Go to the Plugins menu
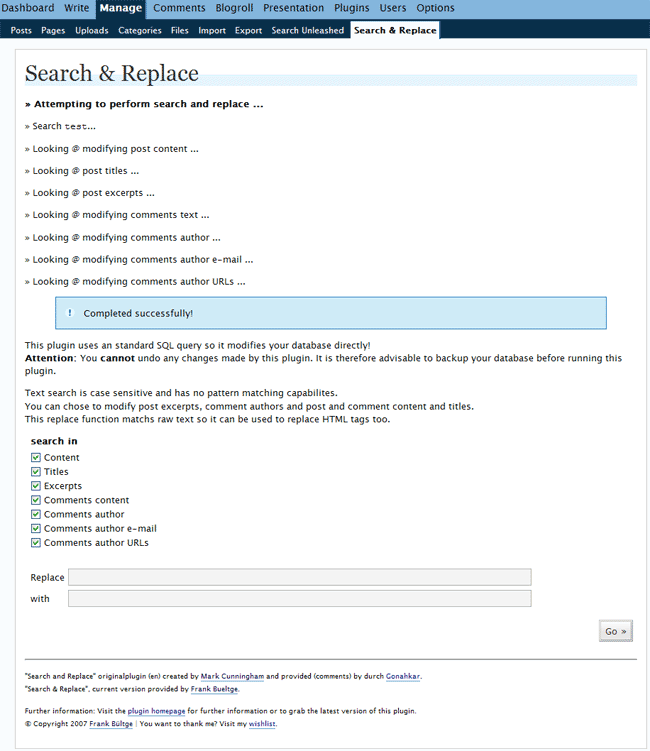Viewport: 650px width, 751px height. [x=352, y=8]
